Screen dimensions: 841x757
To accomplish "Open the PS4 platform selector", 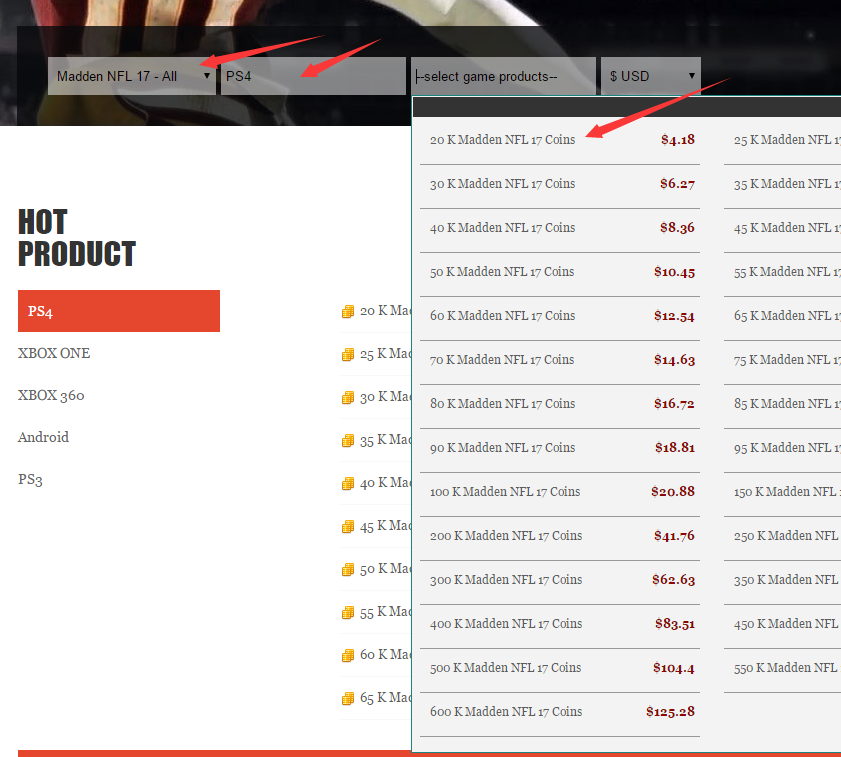I will tap(313, 76).
